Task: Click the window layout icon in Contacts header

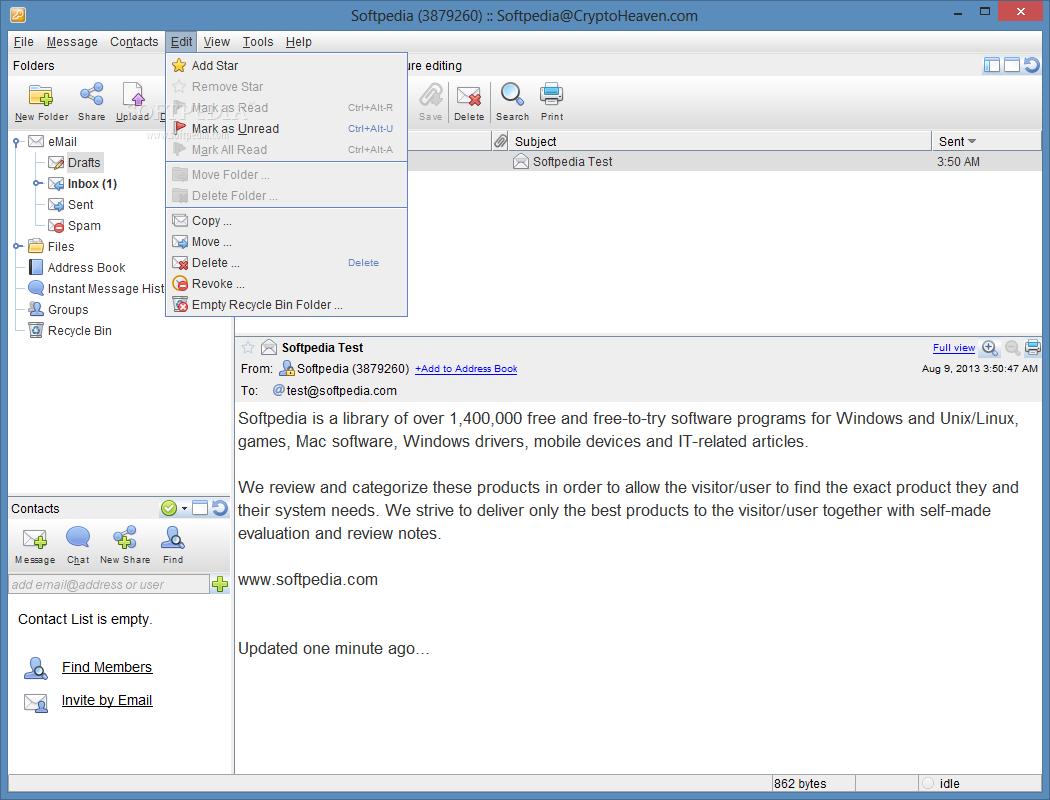Action: [200, 508]
